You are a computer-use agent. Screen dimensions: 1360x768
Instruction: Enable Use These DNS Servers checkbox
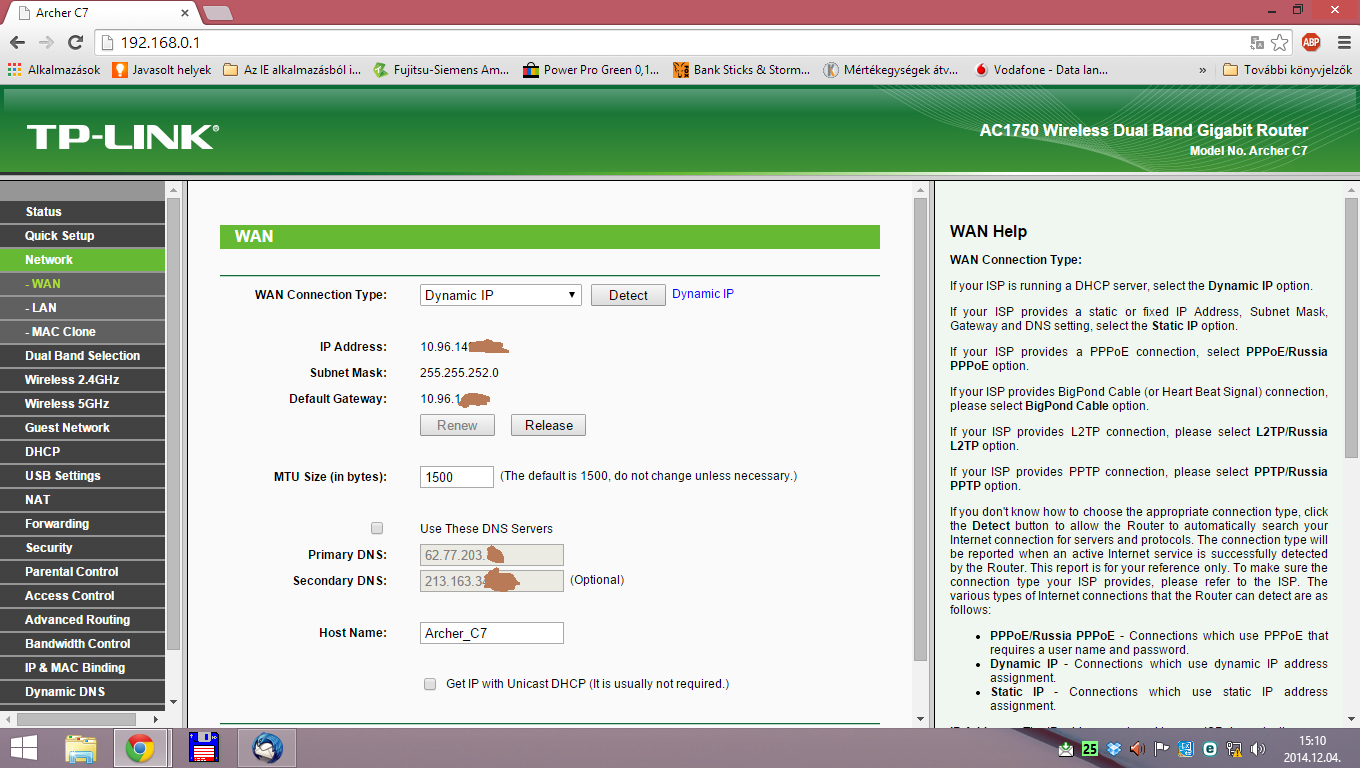click(x=377, y=528)
